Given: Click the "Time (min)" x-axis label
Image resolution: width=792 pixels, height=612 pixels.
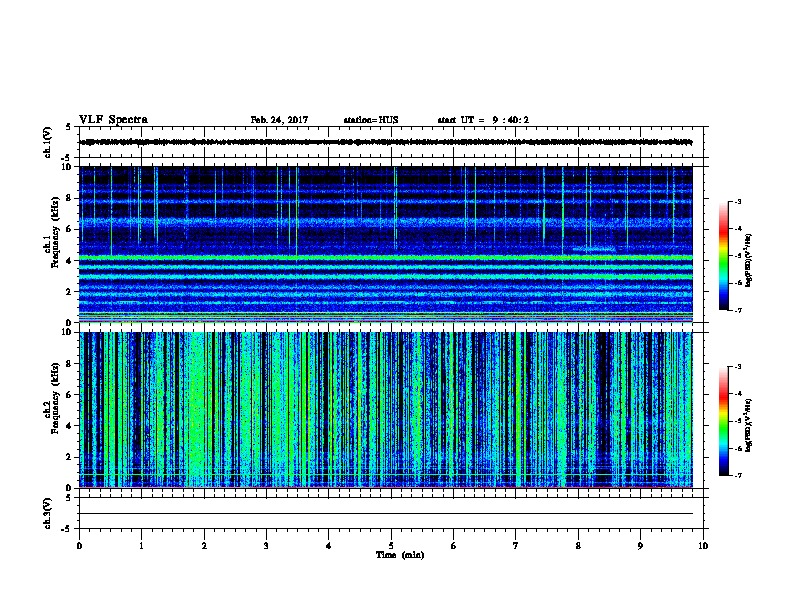Looking at the screenshot, I should (400, 555).
